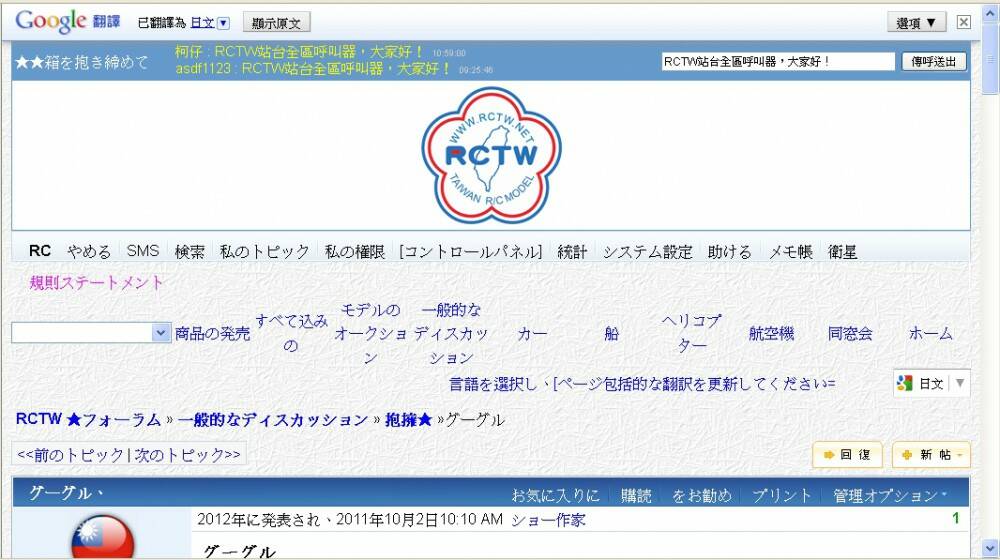The image size is (1000, 560).
Task: Click scrollbar down arrow
Action: click(x=990, y=547)
